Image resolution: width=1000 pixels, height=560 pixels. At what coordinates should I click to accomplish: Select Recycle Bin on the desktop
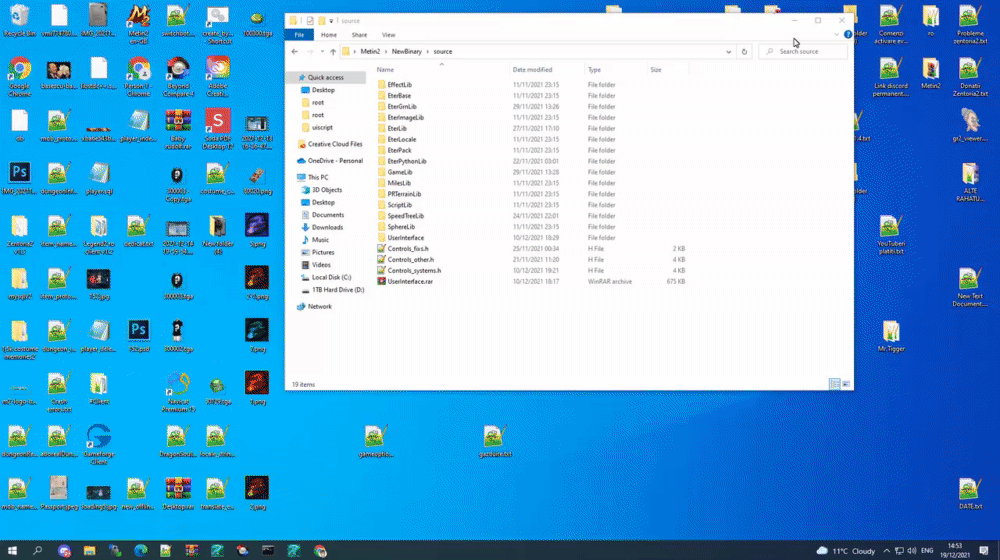19,20
